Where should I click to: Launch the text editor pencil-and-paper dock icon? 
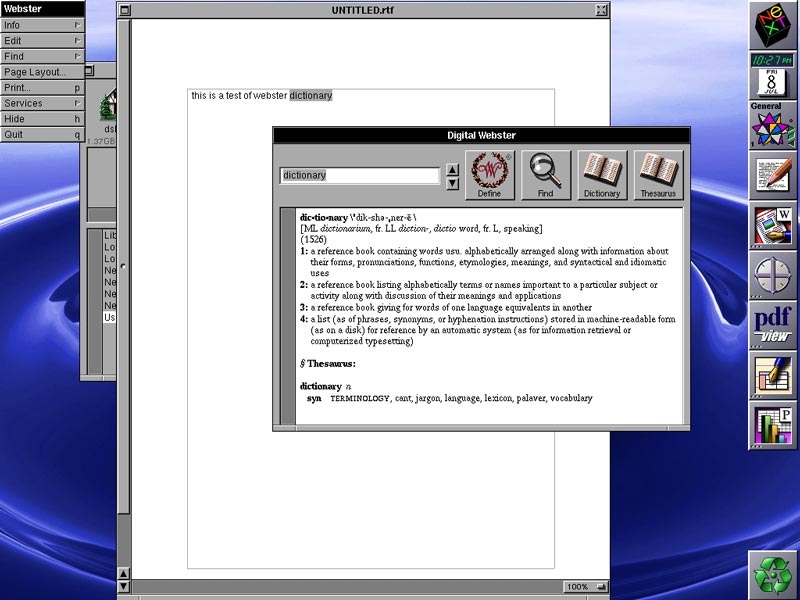pos(772,176)
